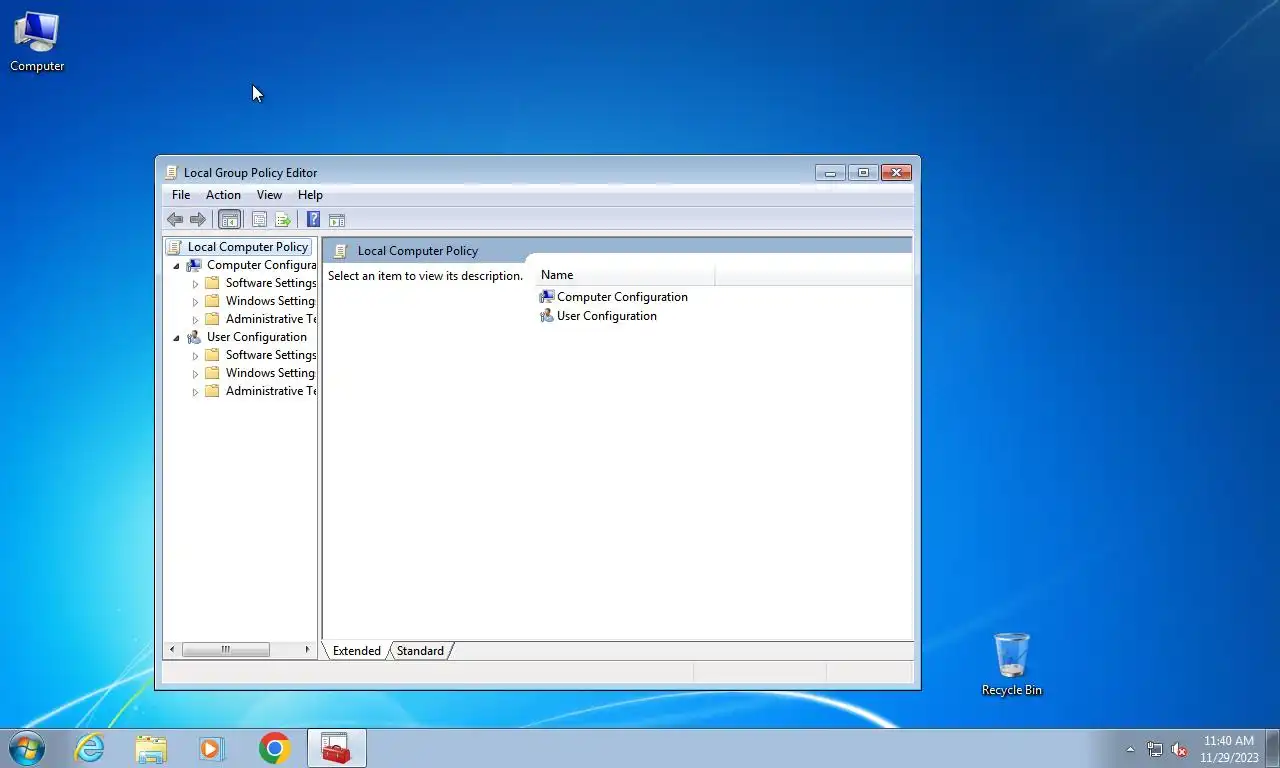Toggle the Show/Hide Action Pane toolbar icon

[x=337, y=220]
